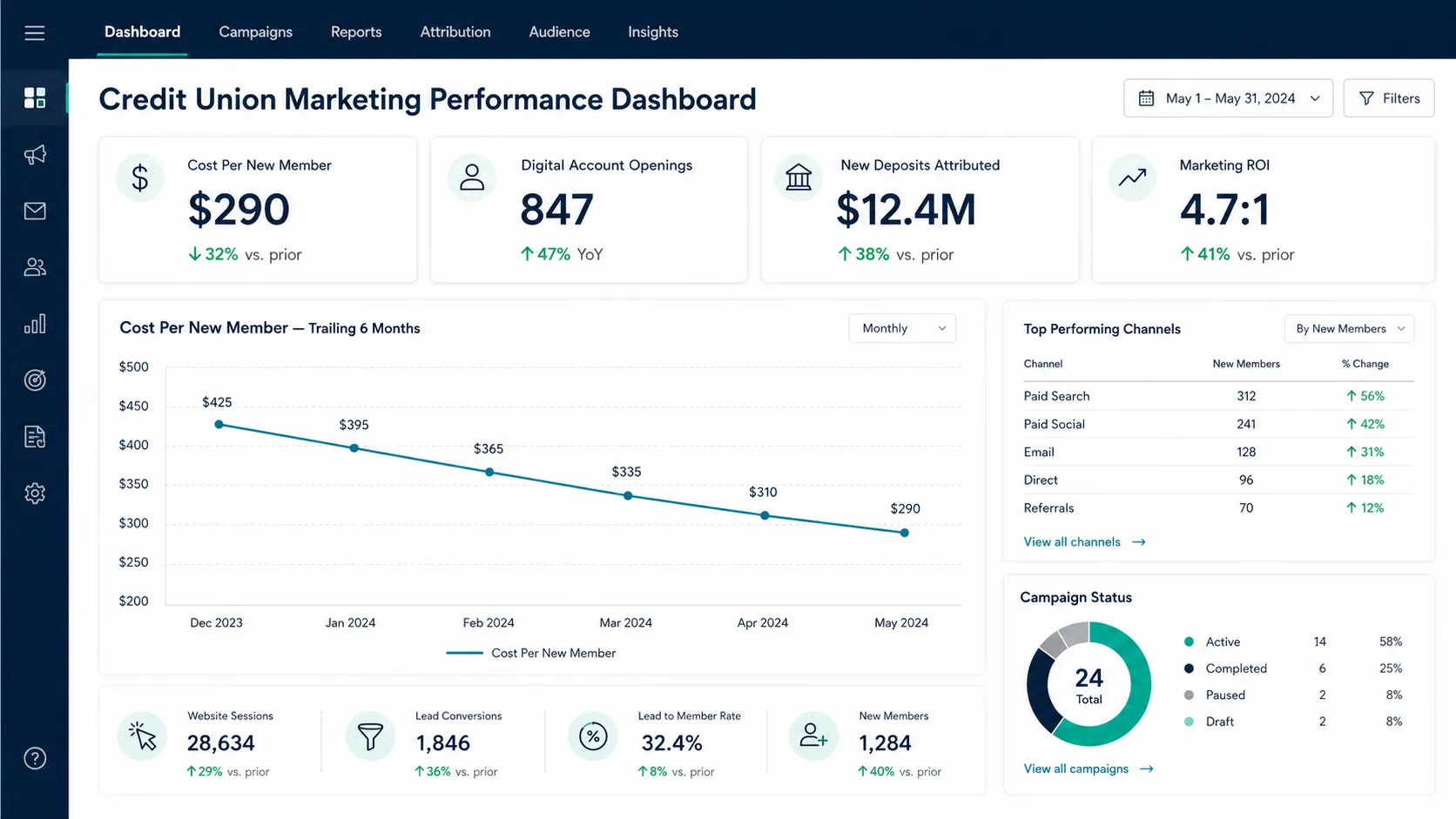Click the 1,846 Lead Conversions value
Image resolution: width=1456 pixels, height=819 pixels.
(442, 743)
